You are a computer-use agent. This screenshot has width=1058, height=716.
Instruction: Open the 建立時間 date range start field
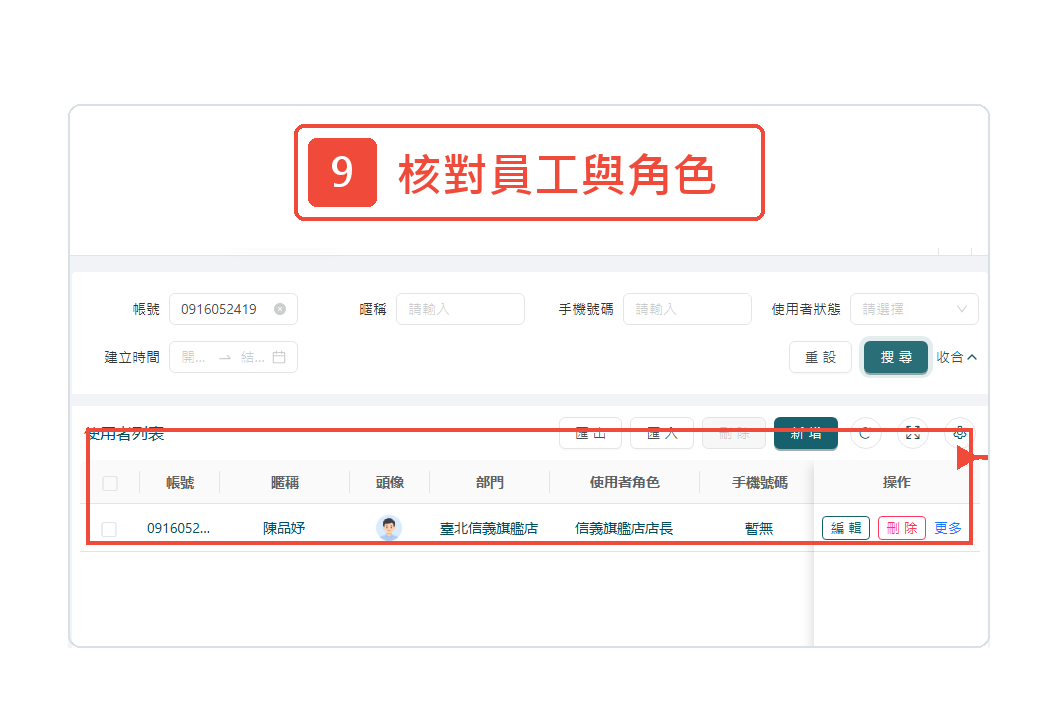click(x=194, y=357)
